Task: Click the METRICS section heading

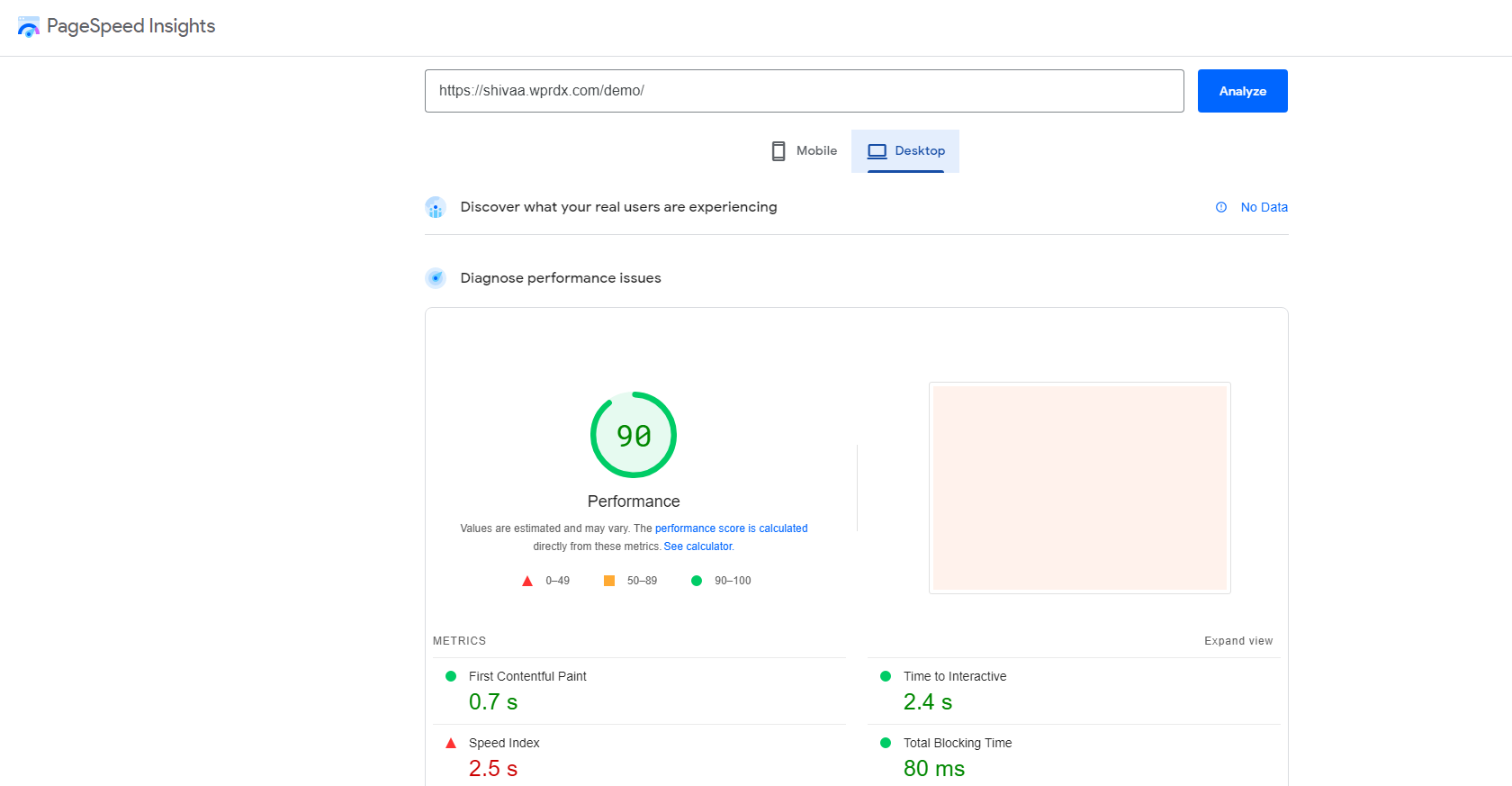Action: pos(459,641)
